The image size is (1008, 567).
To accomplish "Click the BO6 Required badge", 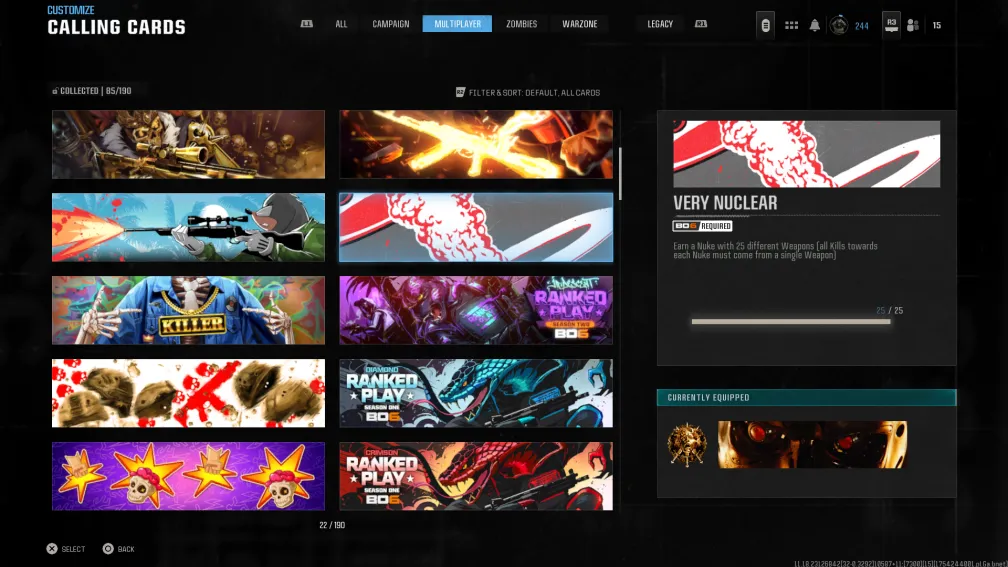I will click(x=702, y=226).
